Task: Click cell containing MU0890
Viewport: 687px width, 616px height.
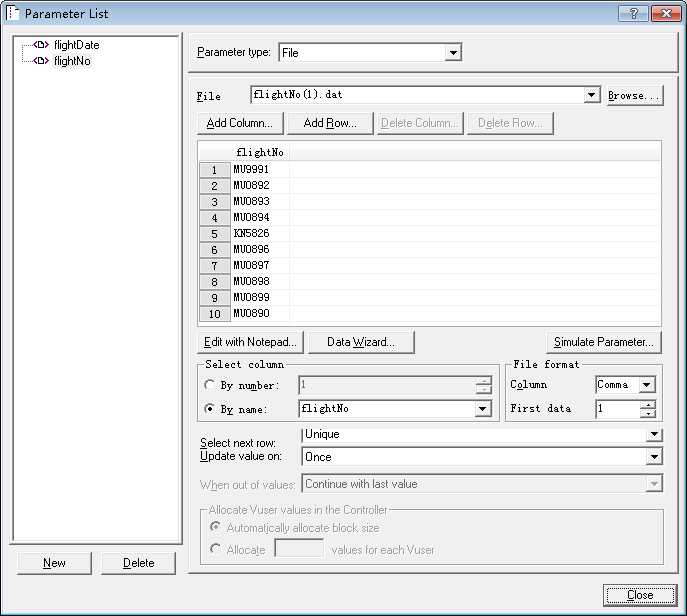Action: pos(260,313)
